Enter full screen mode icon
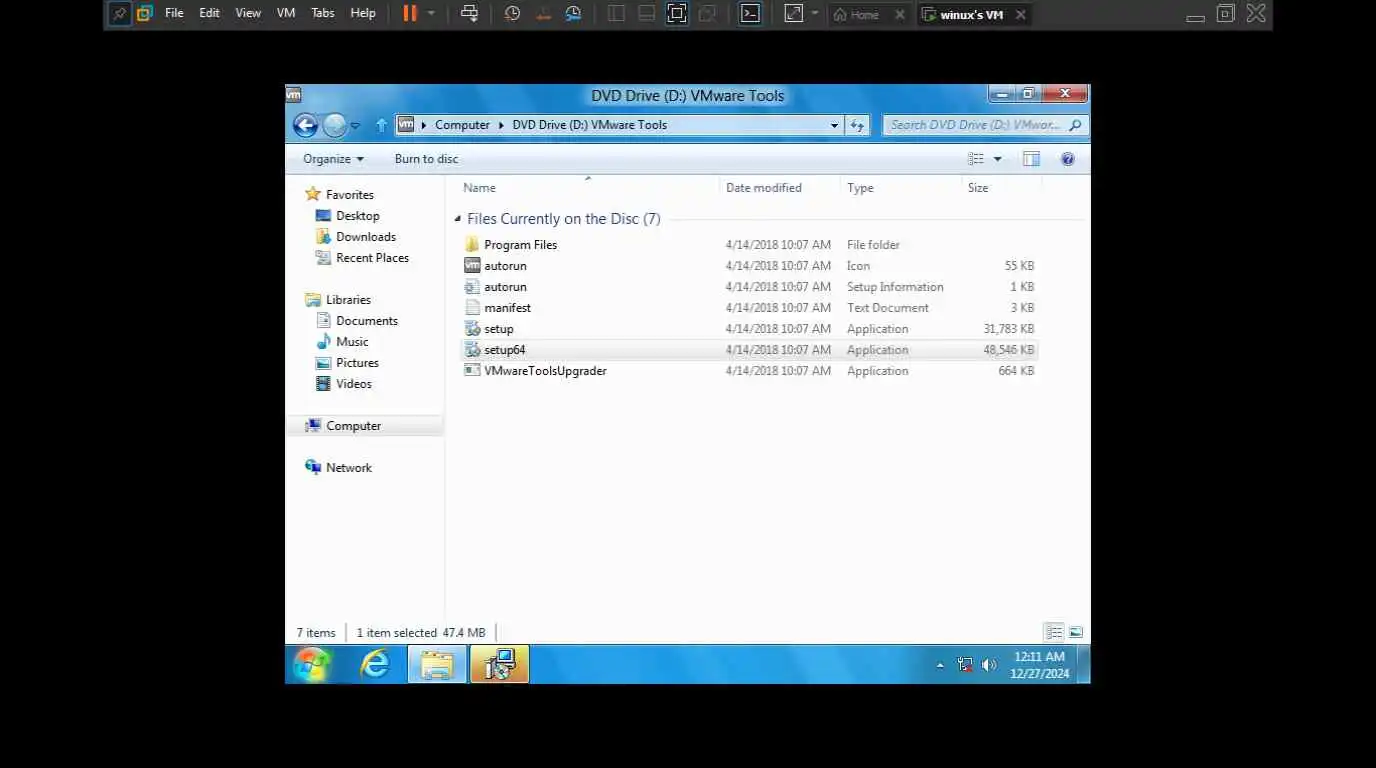 (677, 14)
